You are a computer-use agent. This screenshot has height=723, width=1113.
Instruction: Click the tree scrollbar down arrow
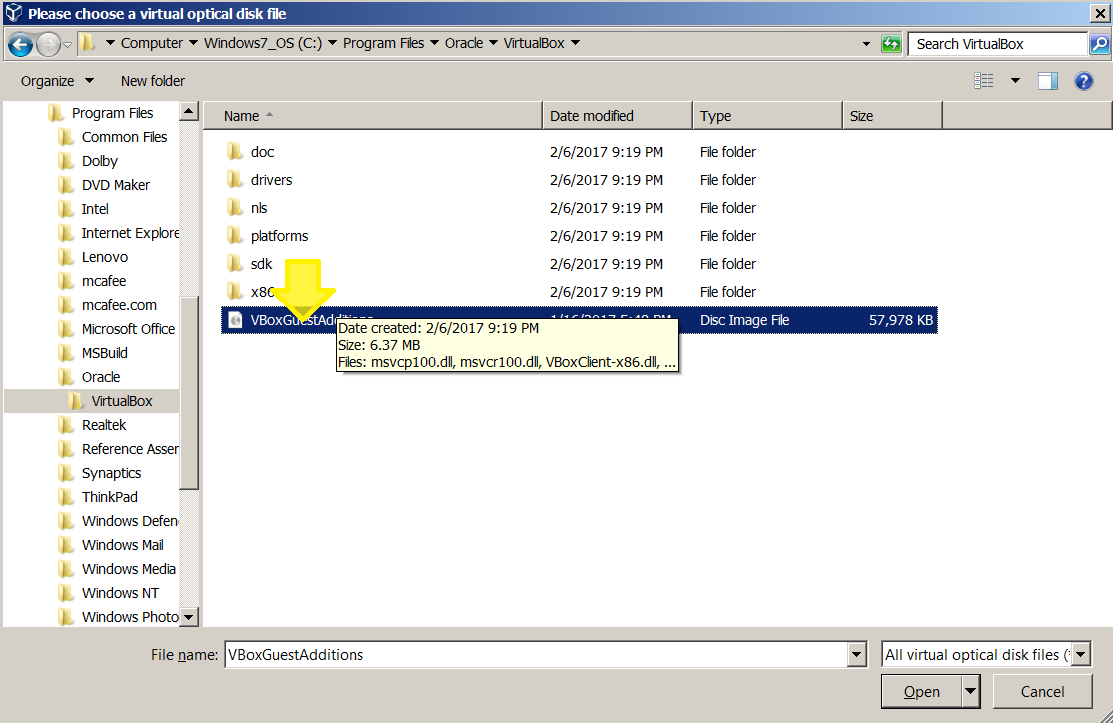(x=189, y=617)
